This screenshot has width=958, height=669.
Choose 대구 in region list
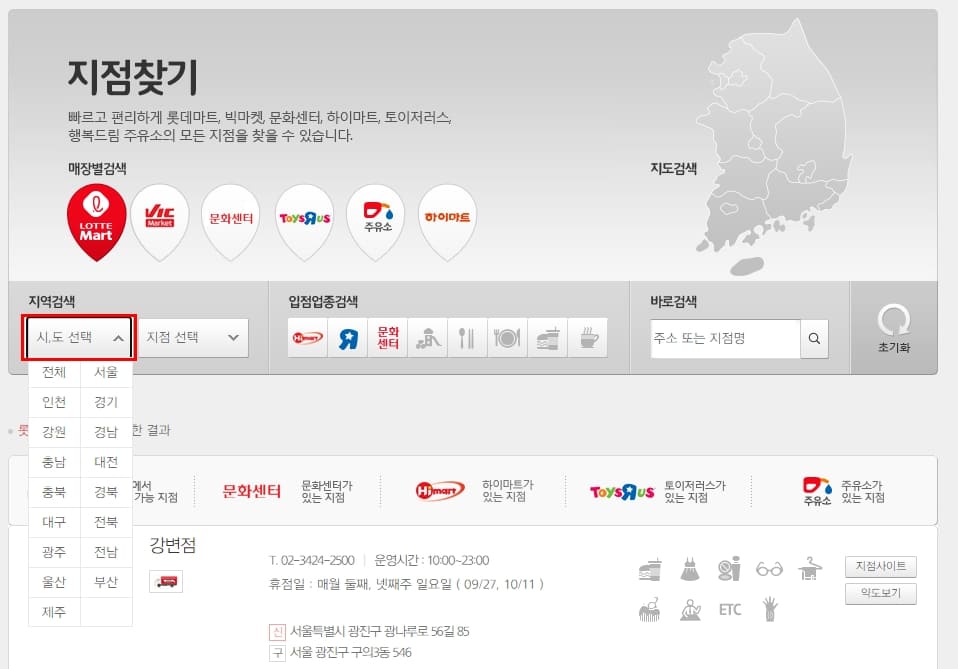coord(54,522)
